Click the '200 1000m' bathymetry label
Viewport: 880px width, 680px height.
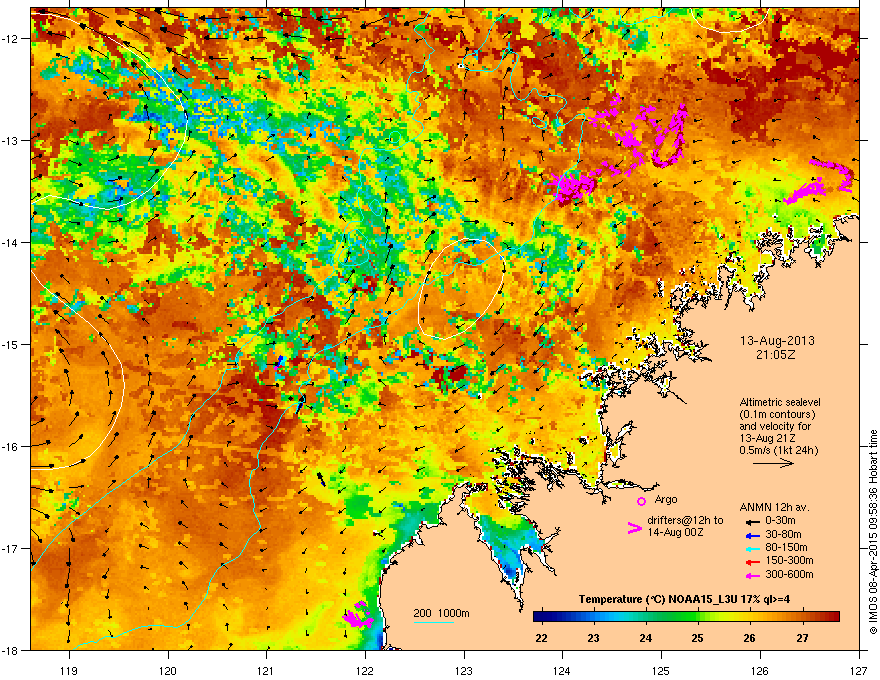click(441, 613)
